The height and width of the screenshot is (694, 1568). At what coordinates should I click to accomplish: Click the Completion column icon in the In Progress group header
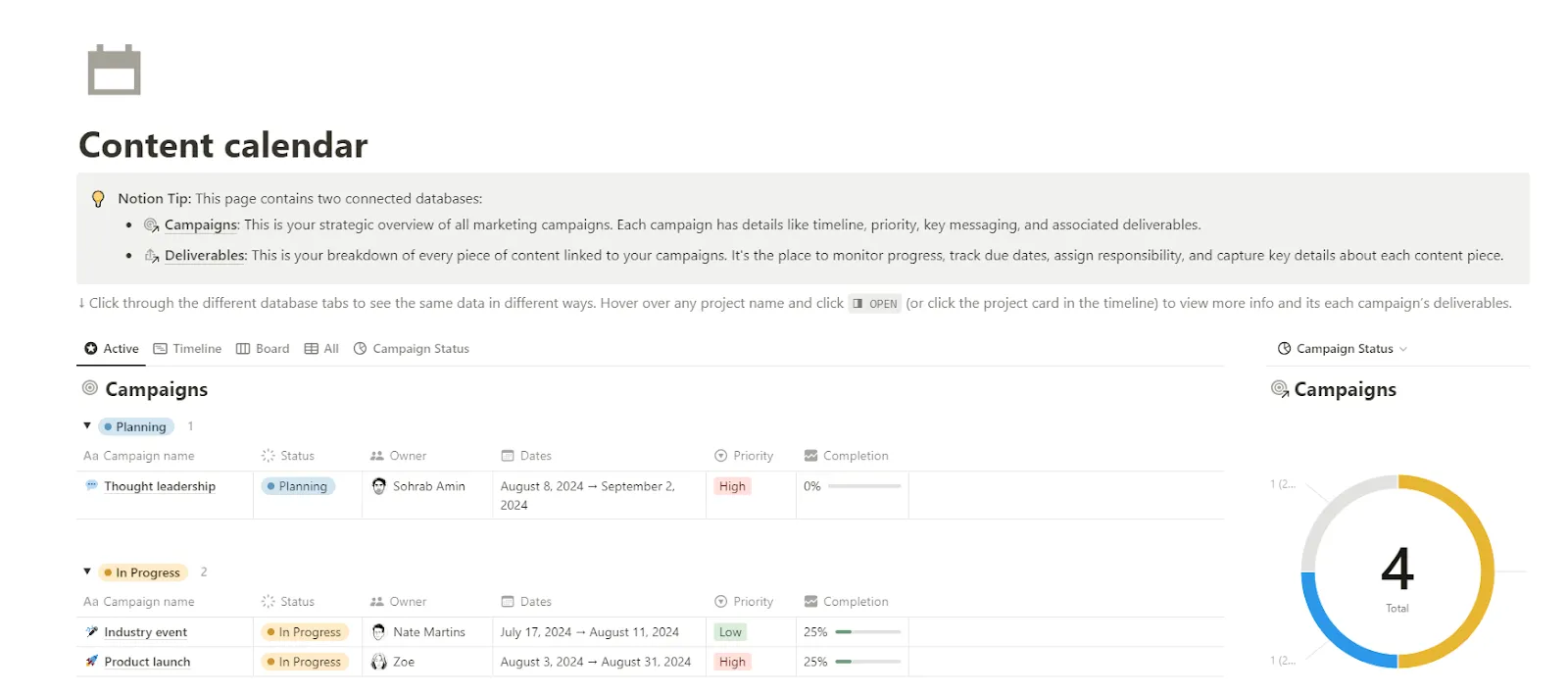click(x=810, y=602)
